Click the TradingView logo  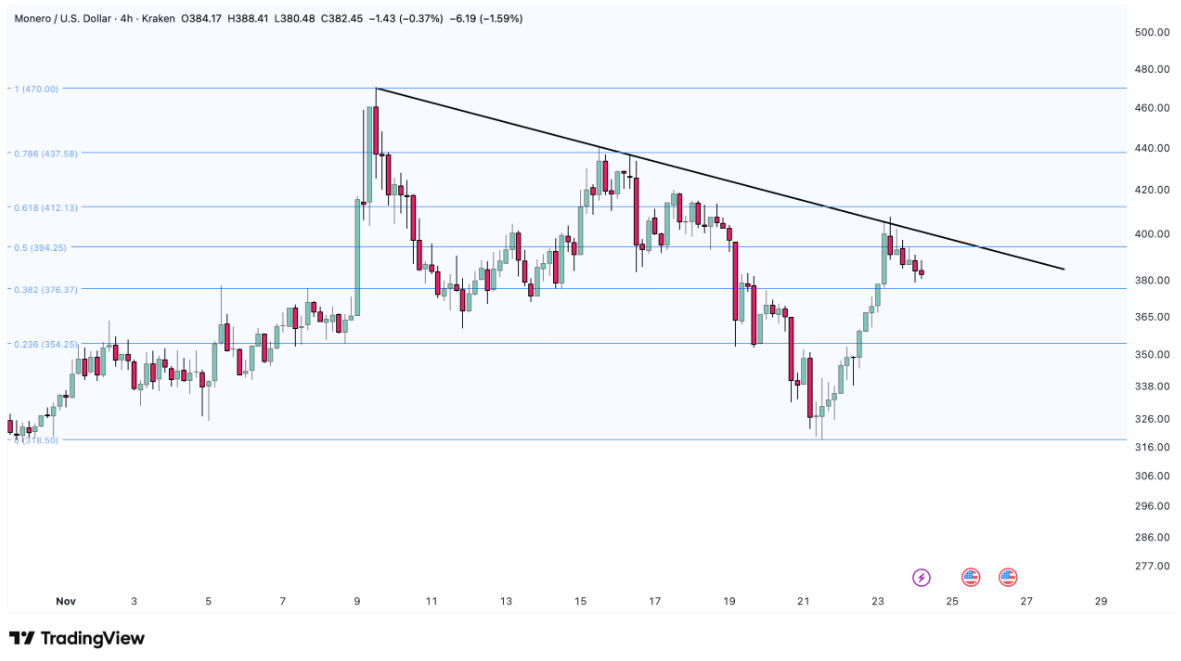click(77, 638)
